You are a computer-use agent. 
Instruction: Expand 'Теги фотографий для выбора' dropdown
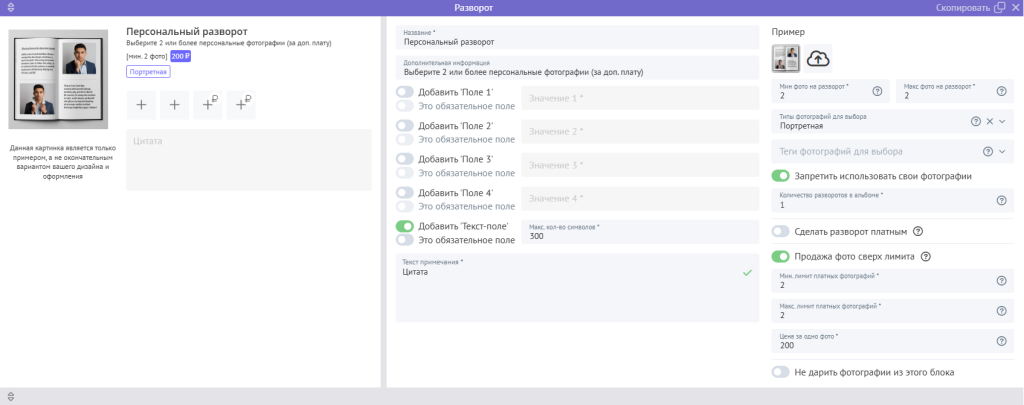click(1002, 151)
